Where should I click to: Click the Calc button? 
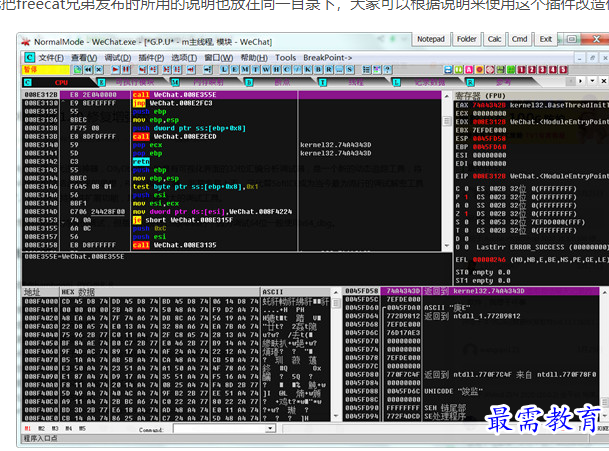pyautogui.click(x=495, y=39)
